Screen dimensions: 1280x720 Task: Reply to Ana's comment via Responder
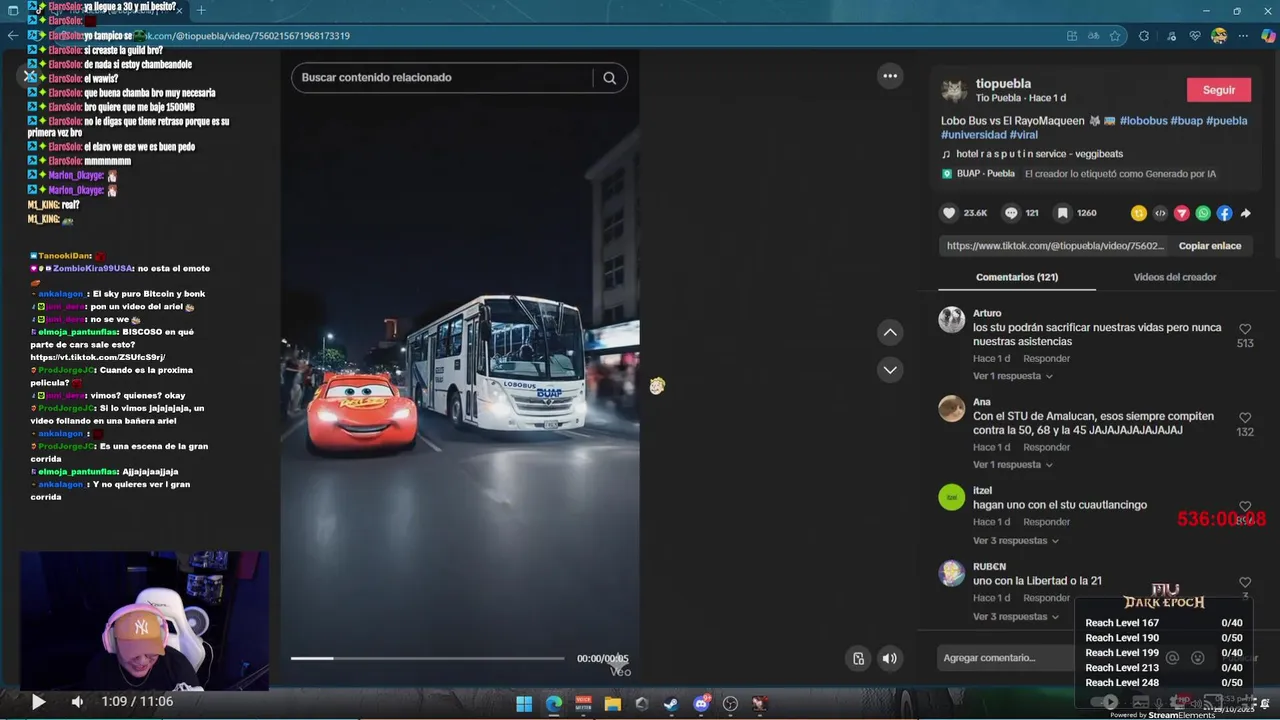click(x=1046, y=447)
